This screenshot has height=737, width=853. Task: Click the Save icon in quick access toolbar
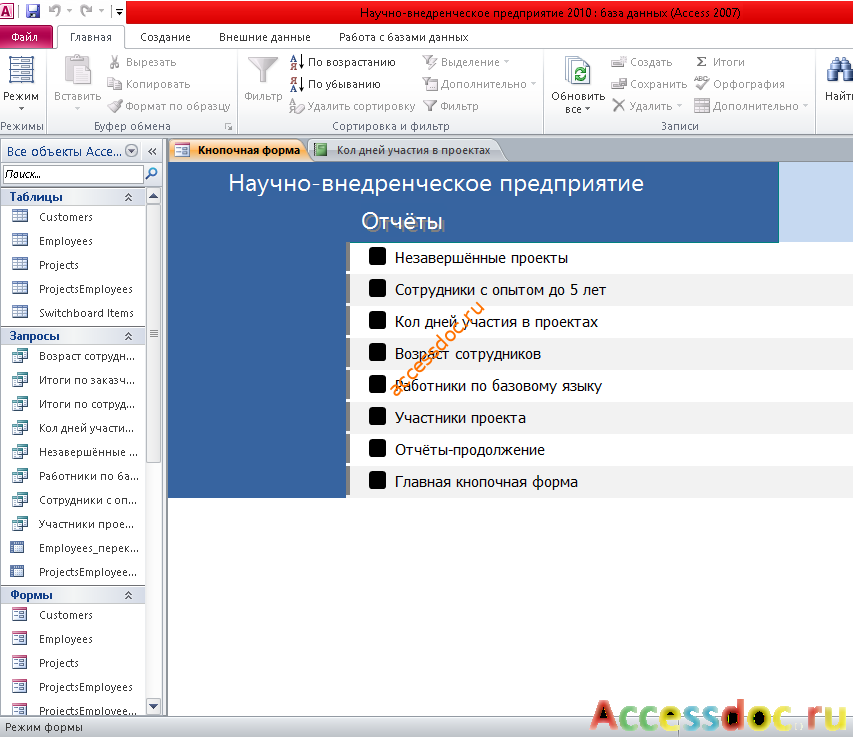tap(33, 11)
